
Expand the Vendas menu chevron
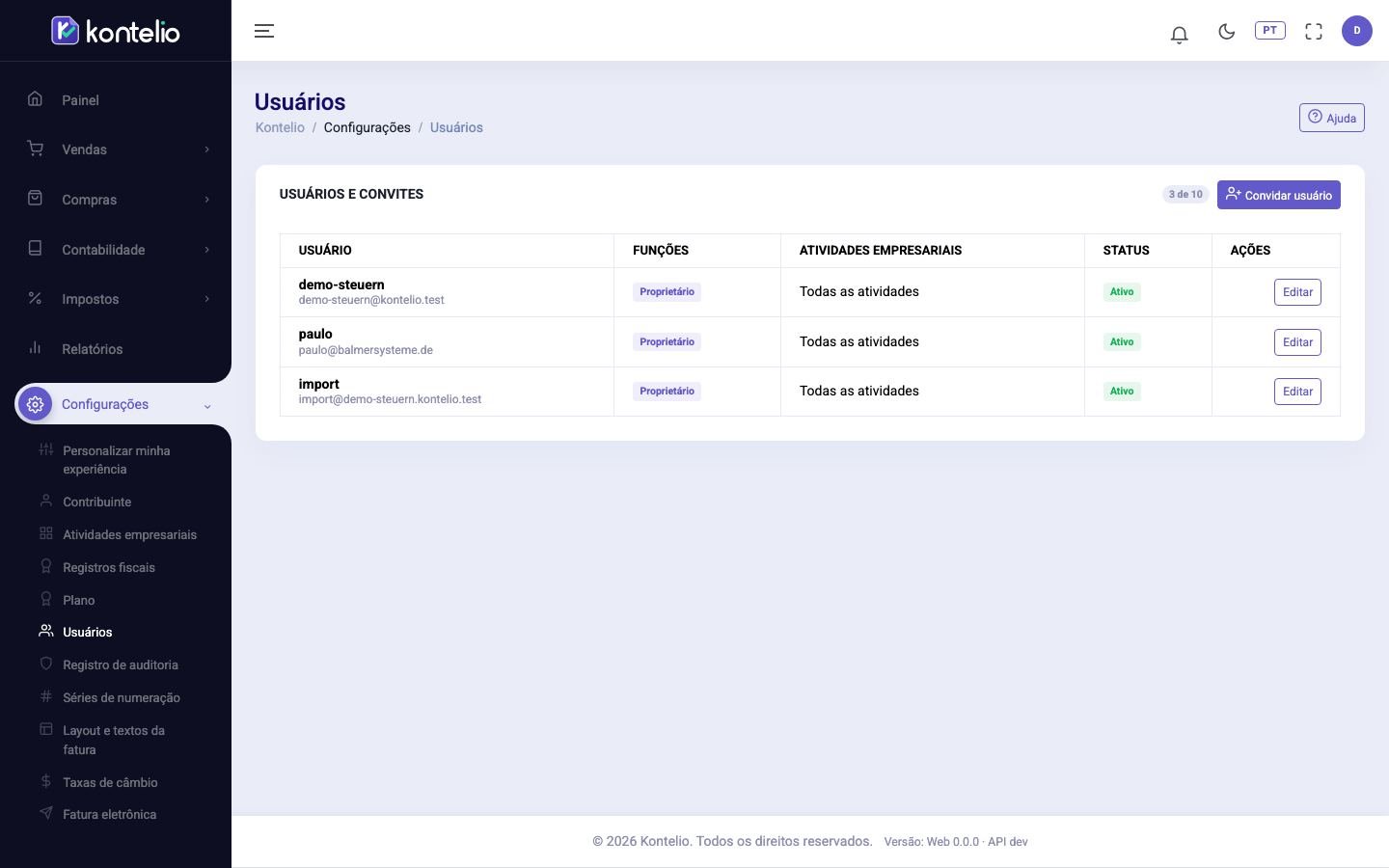[x=206, y=149]
